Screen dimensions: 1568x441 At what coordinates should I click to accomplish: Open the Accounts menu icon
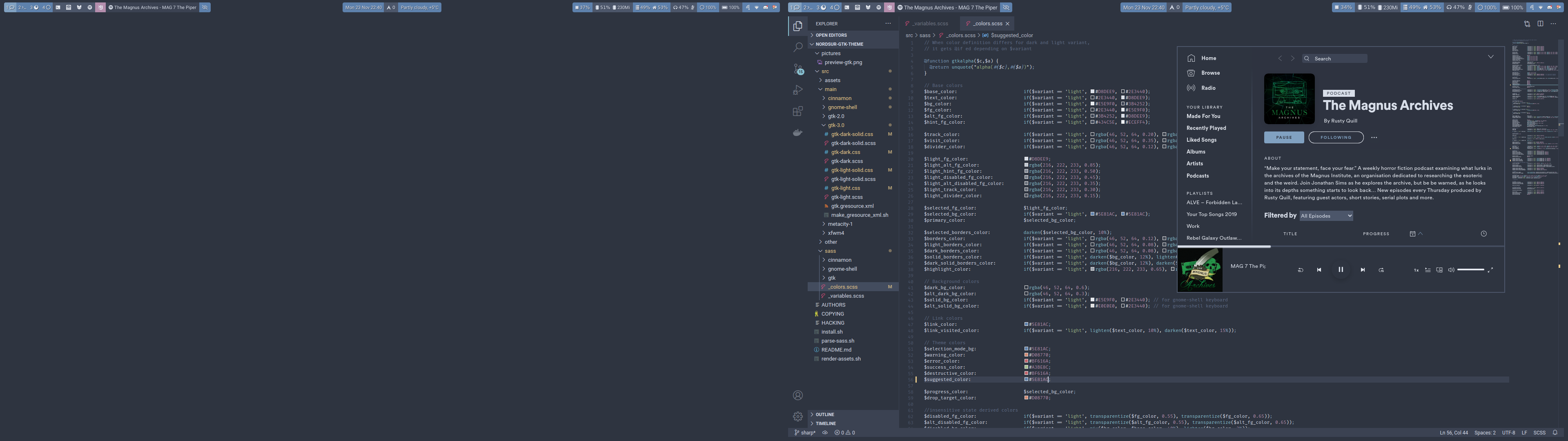(x=797, y=395)
